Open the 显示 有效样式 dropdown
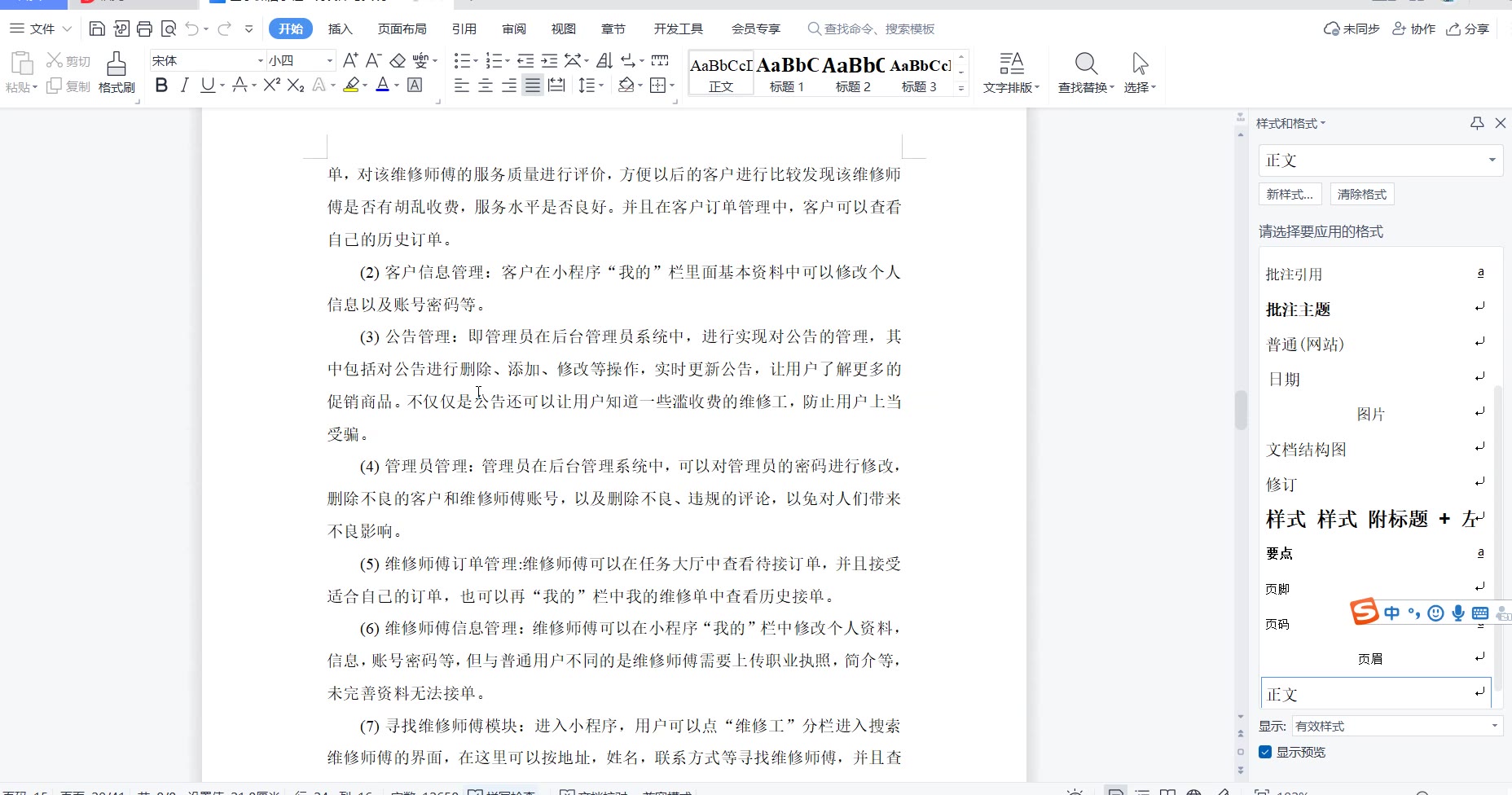 (1396, 726)
